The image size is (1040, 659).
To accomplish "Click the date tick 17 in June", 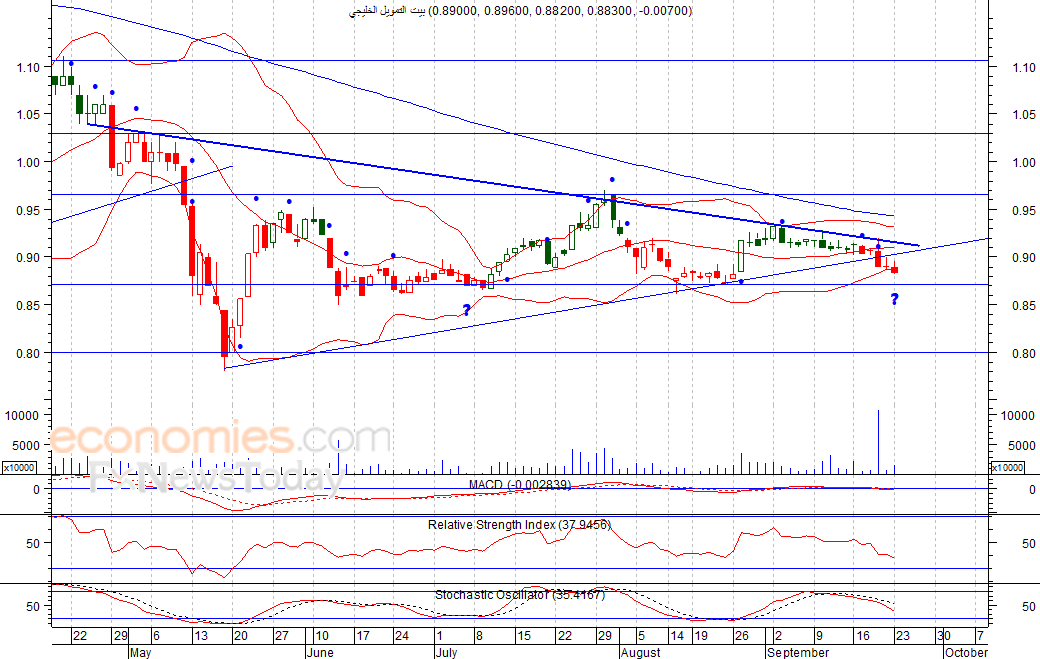I will click(363, 636).
